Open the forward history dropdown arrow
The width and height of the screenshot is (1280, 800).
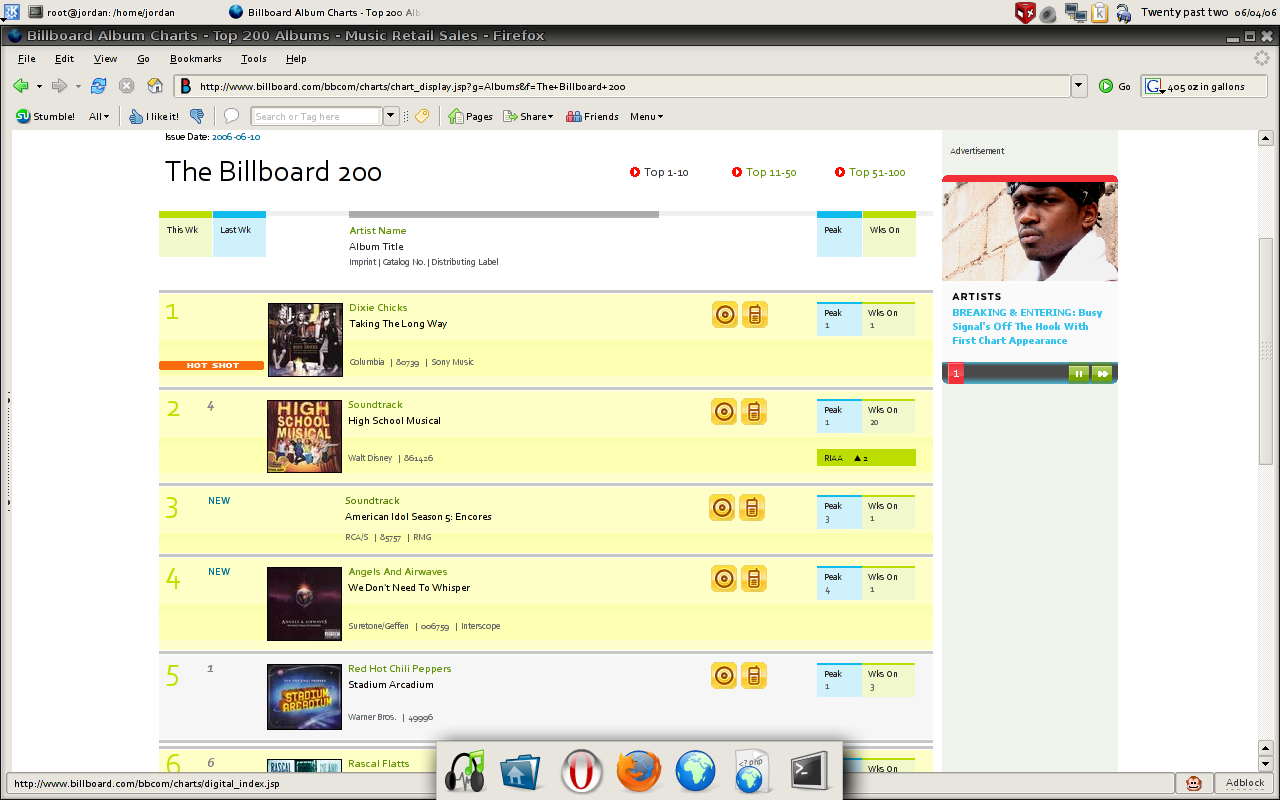coord(79,87)
